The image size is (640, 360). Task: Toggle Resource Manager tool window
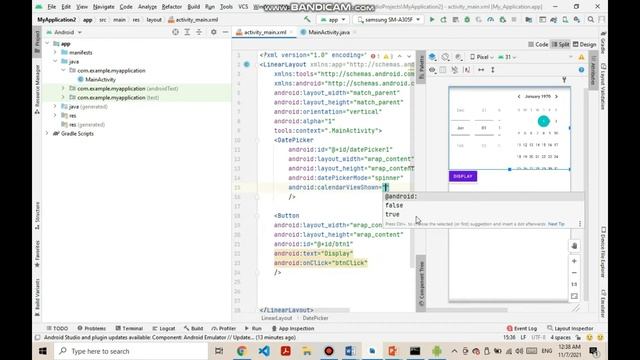37,89
